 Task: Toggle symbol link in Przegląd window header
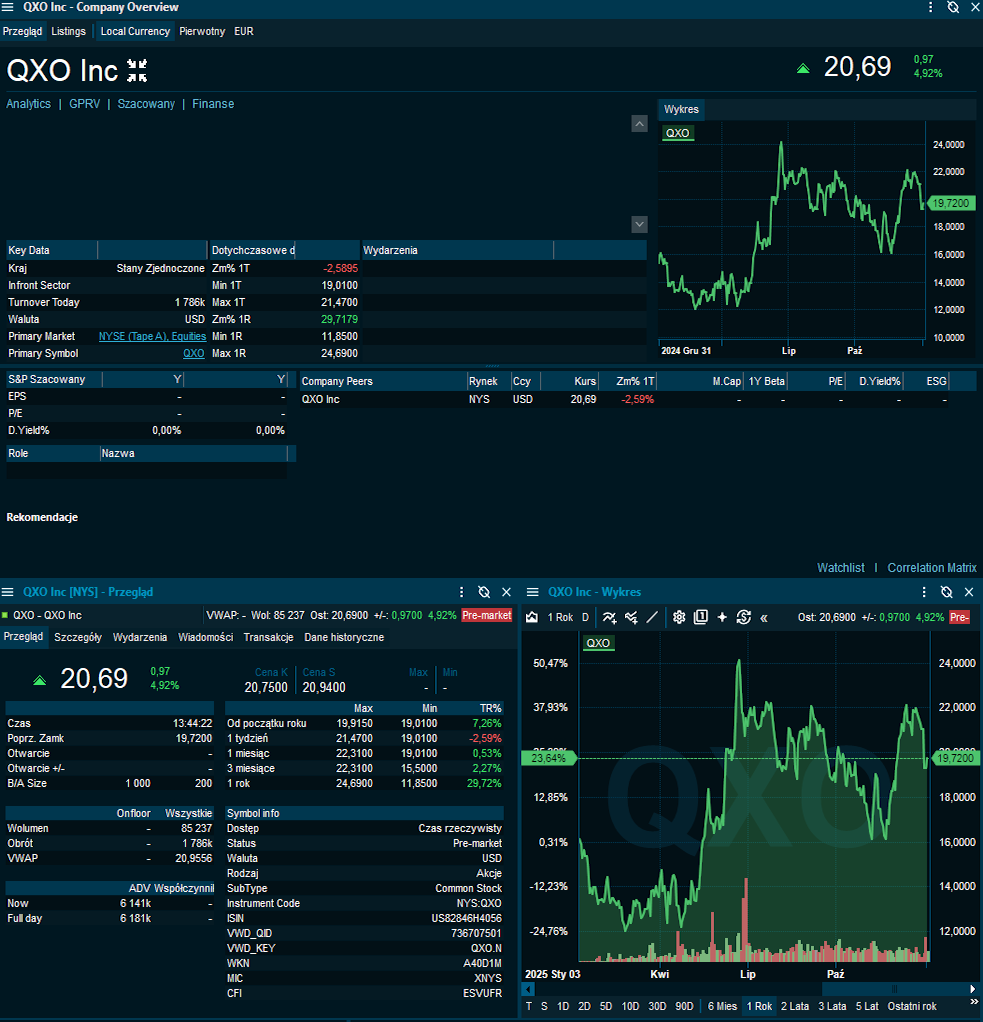484,592
